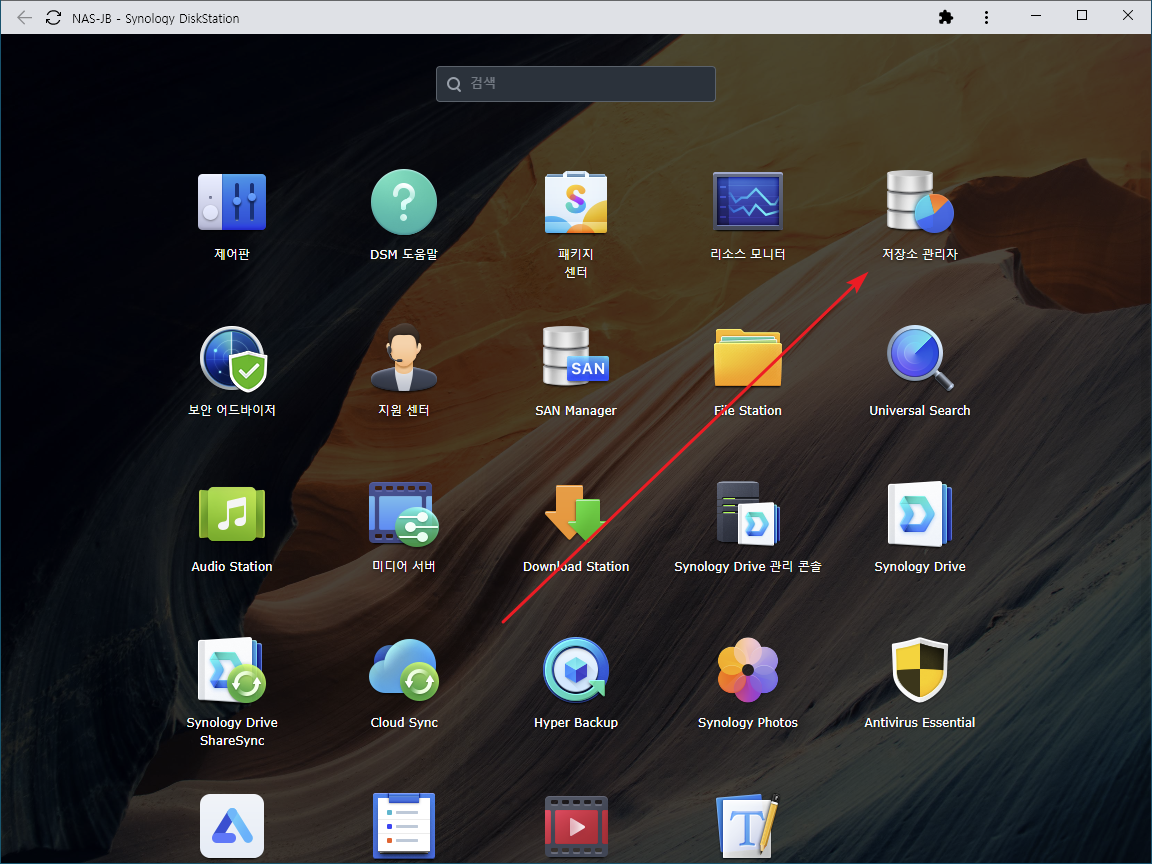Open Antivirus Essential

pos(919,669)
